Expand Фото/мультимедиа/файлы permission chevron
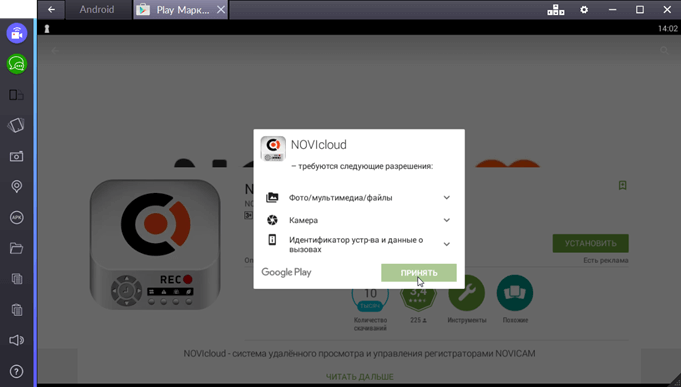This screenshot has width=681, height=387. coord(446,198)
